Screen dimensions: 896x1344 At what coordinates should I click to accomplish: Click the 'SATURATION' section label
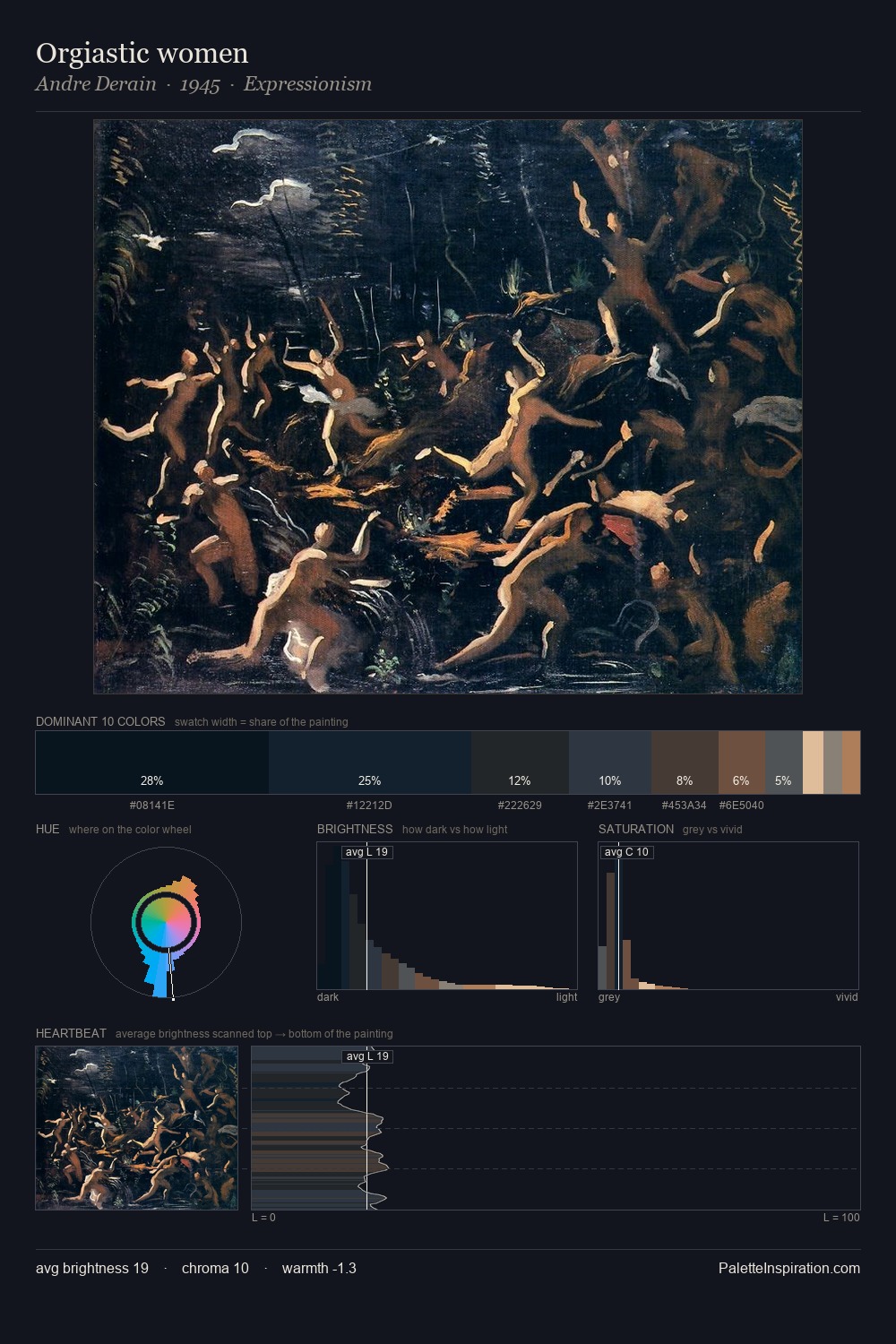click(636, 829)
